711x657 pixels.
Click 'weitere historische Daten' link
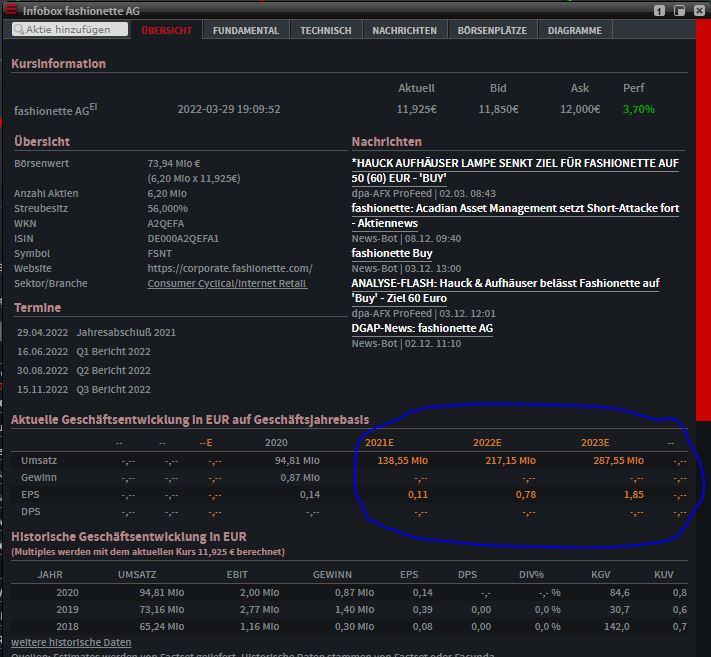[71, 642]
